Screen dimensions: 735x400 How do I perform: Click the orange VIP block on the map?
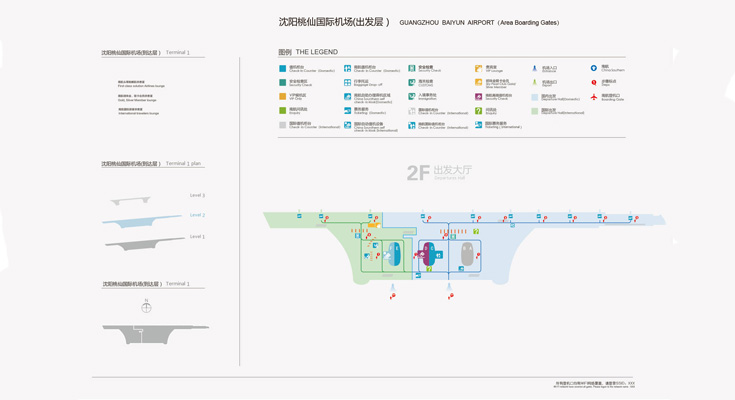(374, 226)
